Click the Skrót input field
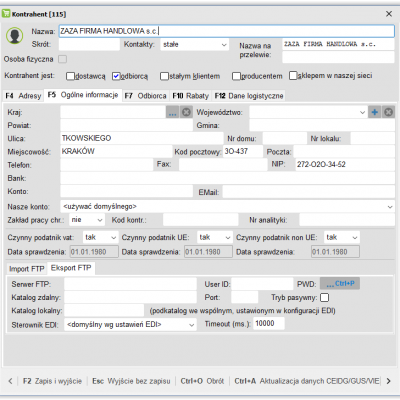Image resolution: width=400 pixels, height=400 pixels. [89, 44]
